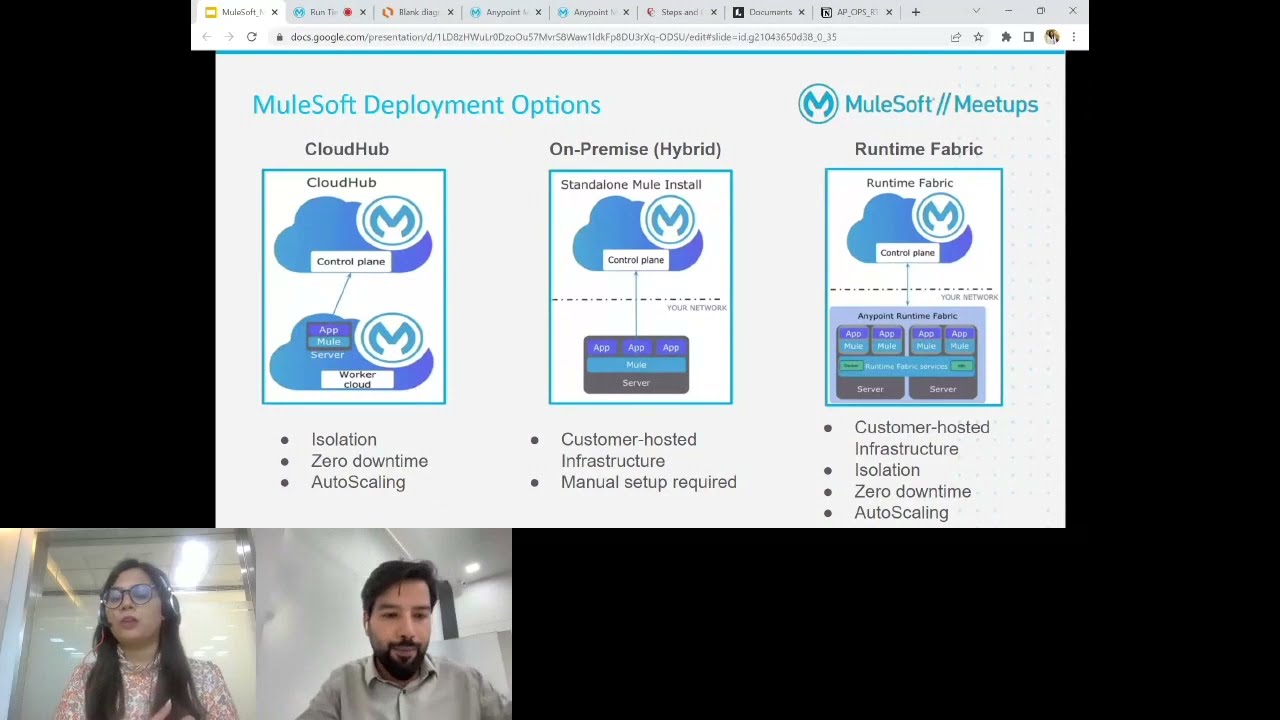Click AutoScaling bullet under CloudHub
The height and width of the screenshot is (720, 1280).
(x=358, y=482)
